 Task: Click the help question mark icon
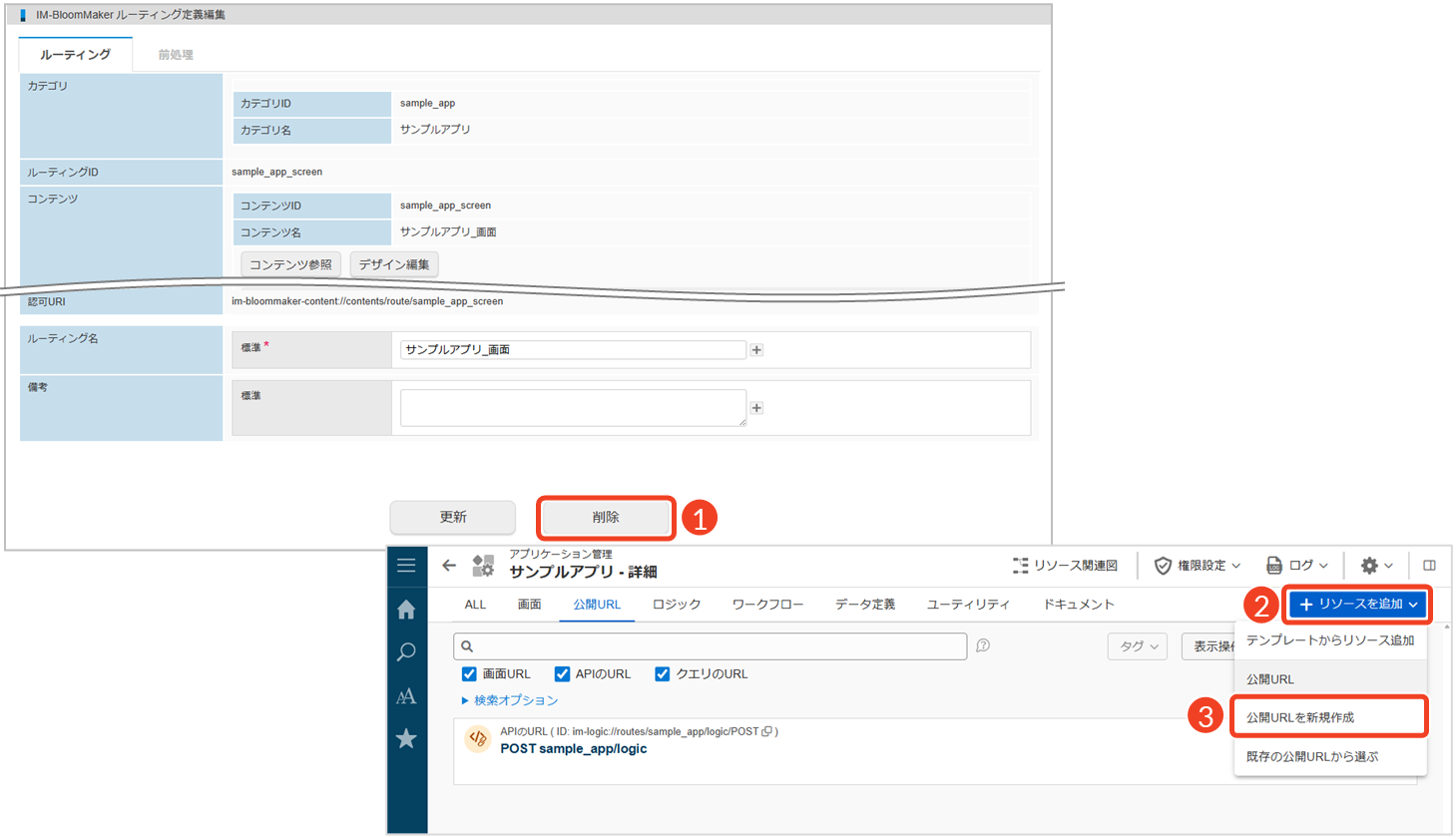click(983, 645)
